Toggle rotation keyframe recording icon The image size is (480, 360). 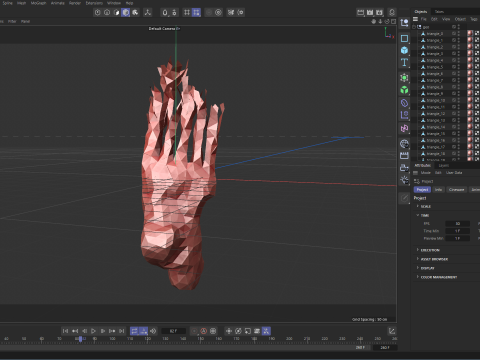[x=238, y=331]
